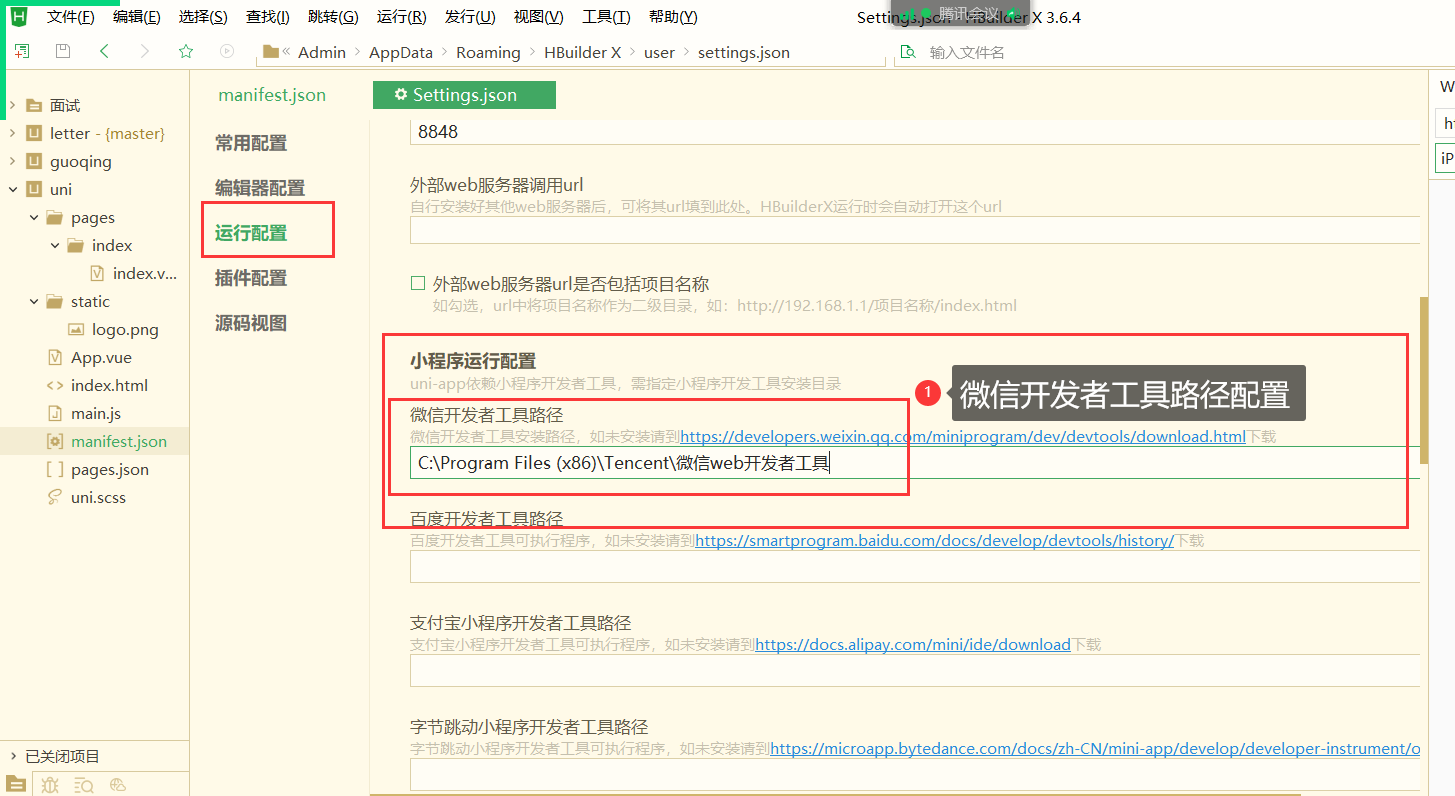Click the HBuilder X logo icon

(17, 16)
